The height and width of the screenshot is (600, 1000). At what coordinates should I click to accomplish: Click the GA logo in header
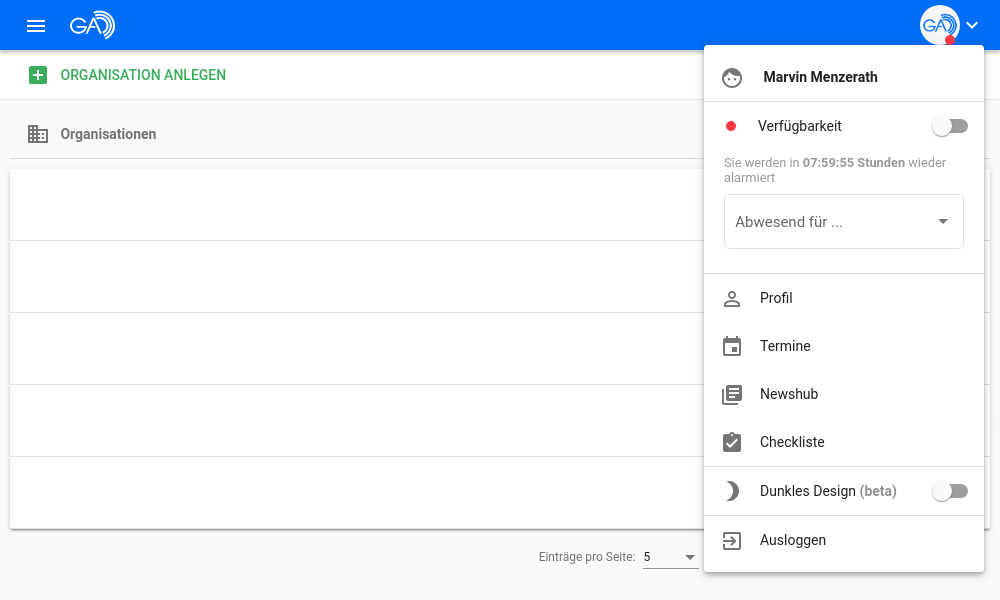tap(92, 26)
